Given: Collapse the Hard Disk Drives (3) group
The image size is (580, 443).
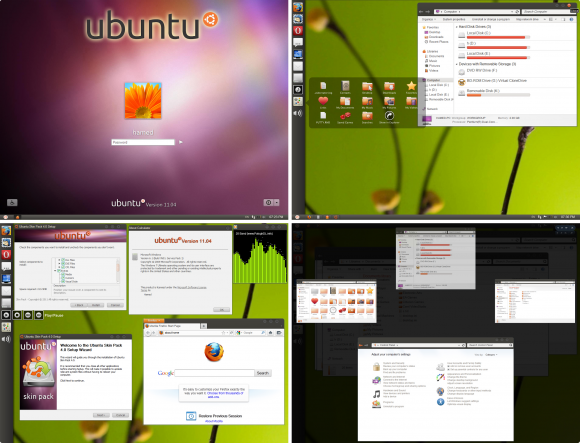Looking at the screenshot, I should pos(457,27).
